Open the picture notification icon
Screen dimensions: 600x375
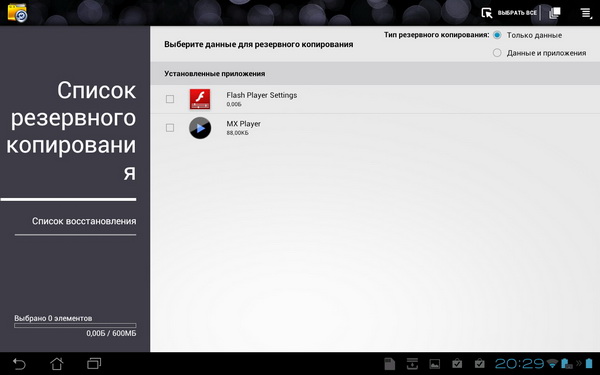[x=435, y=364]
